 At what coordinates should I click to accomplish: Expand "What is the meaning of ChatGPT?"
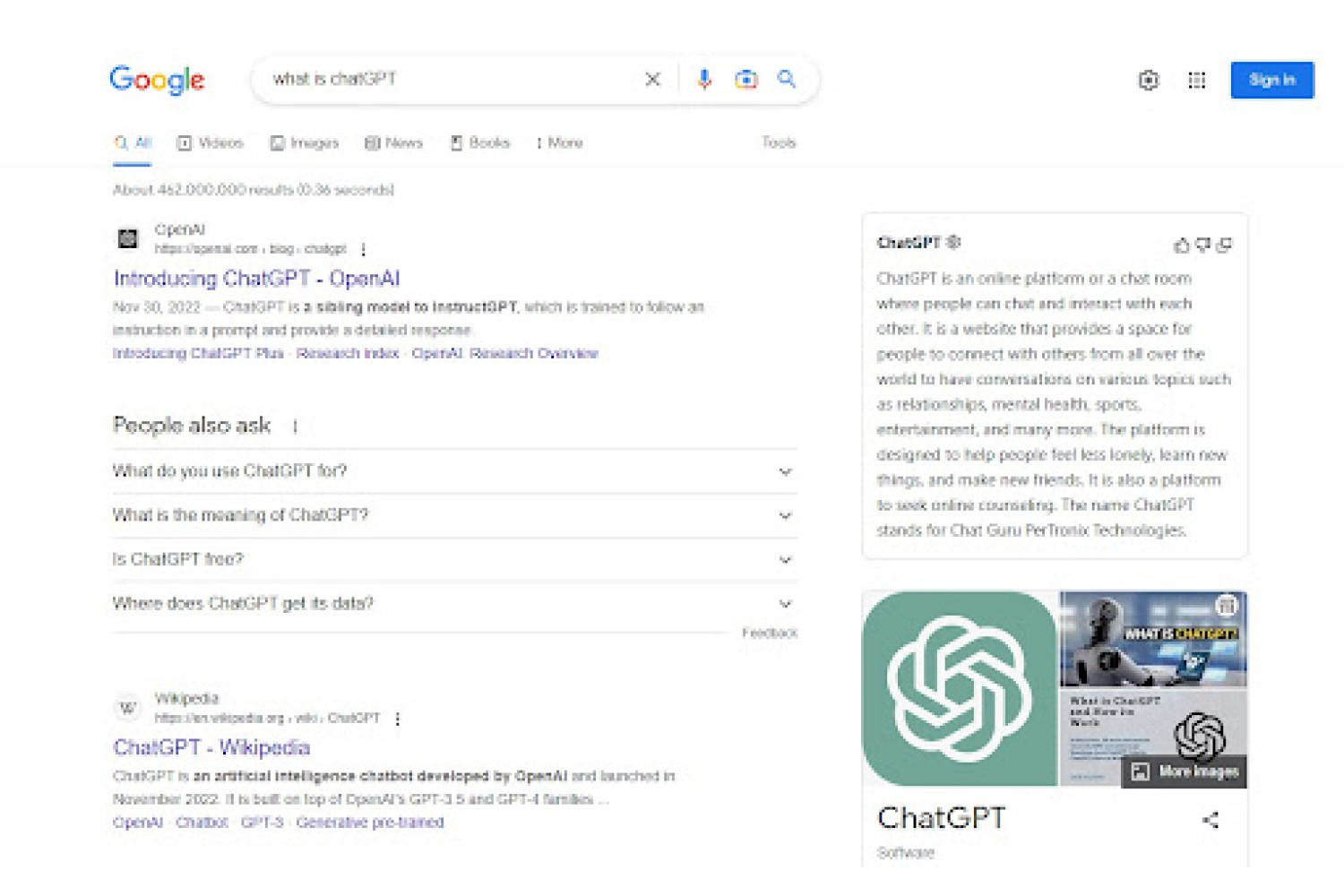point(454,515)
